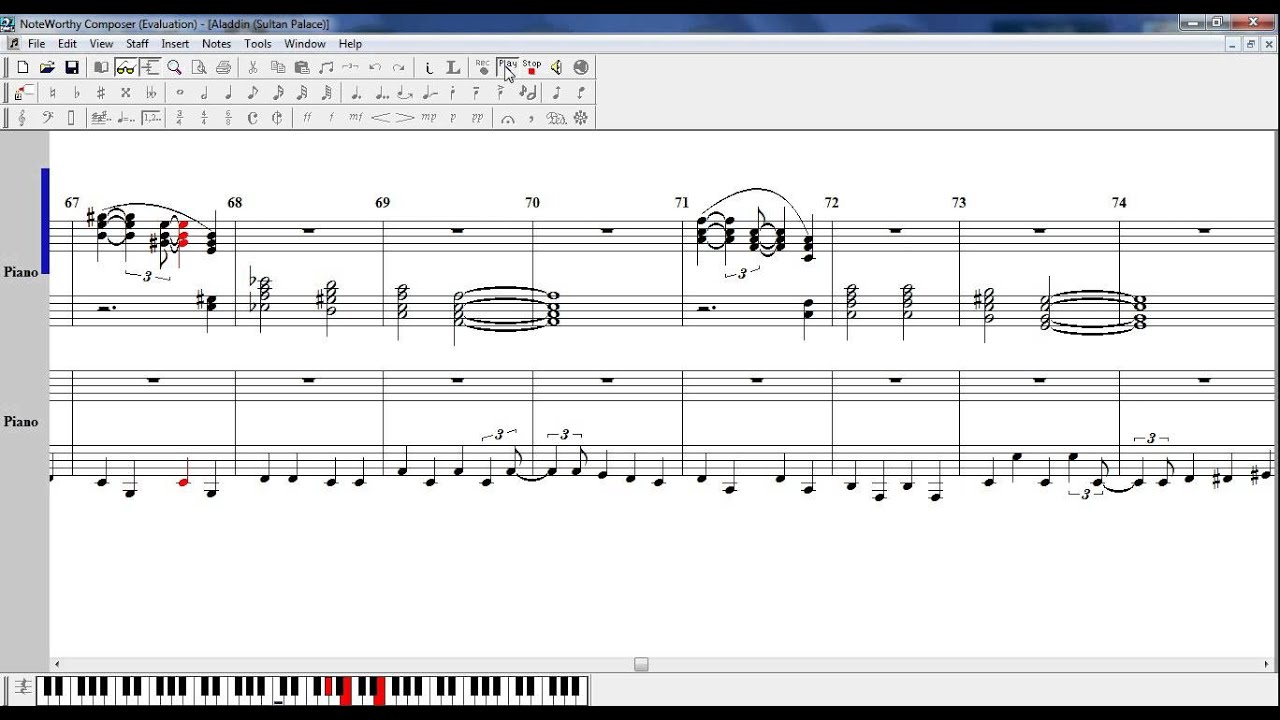Click the add staff icon
Viewport: 1280px width, 720px height.
tap(24, 92)
